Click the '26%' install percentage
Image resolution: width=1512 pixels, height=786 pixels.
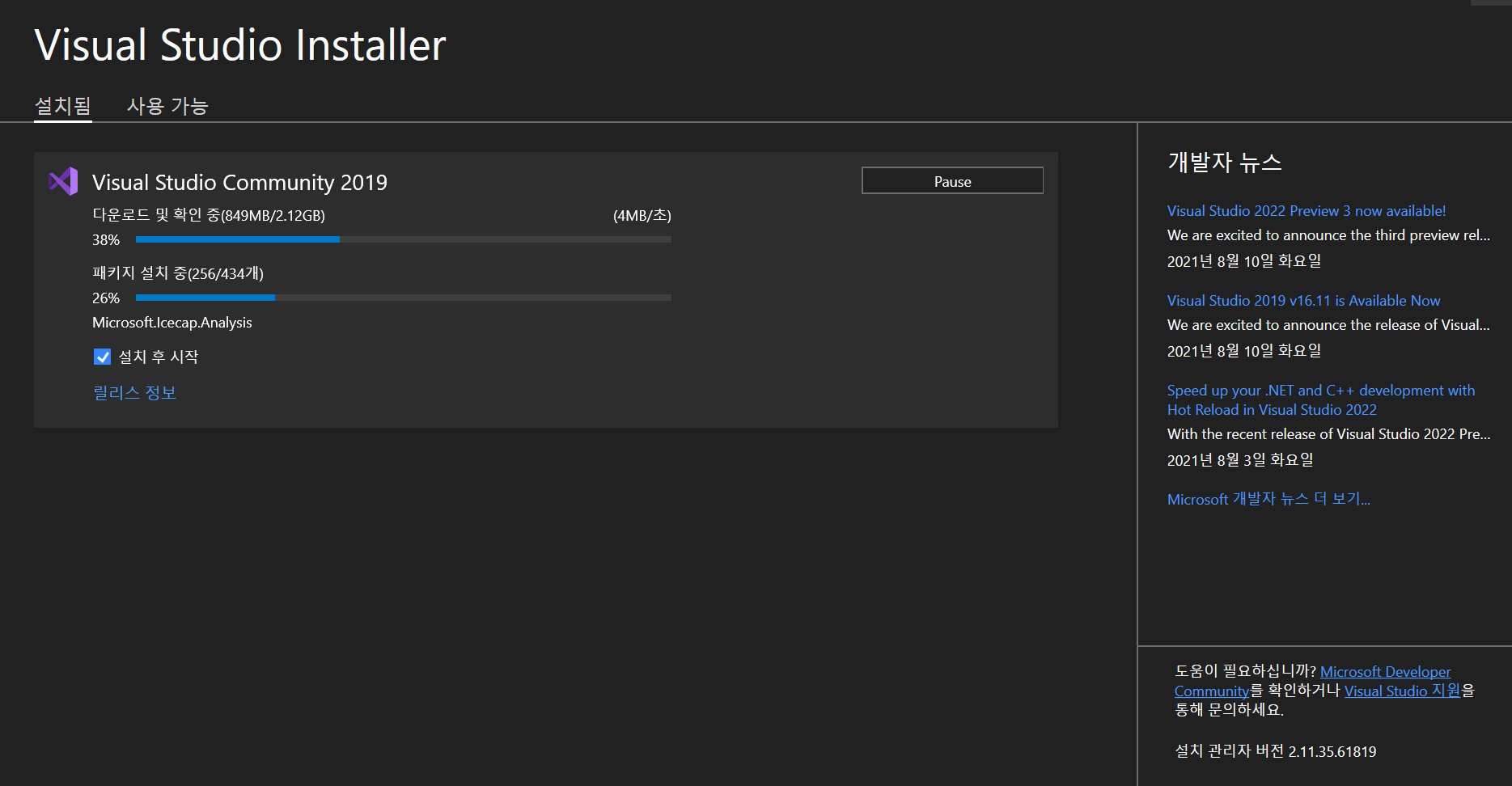106,298
